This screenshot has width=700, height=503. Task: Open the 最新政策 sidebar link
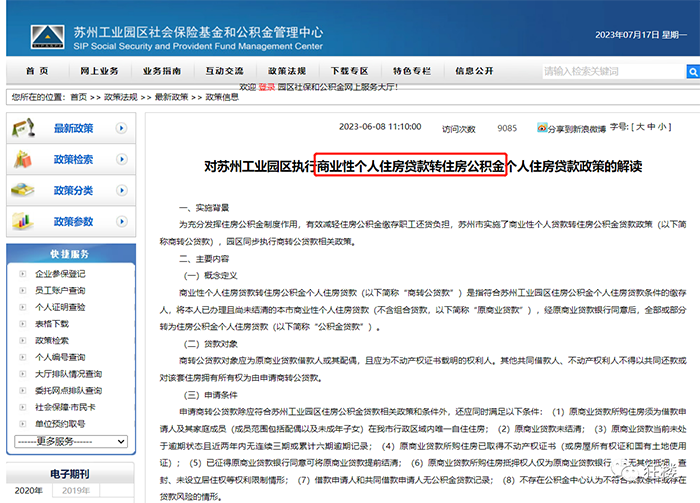pos(74,129)
